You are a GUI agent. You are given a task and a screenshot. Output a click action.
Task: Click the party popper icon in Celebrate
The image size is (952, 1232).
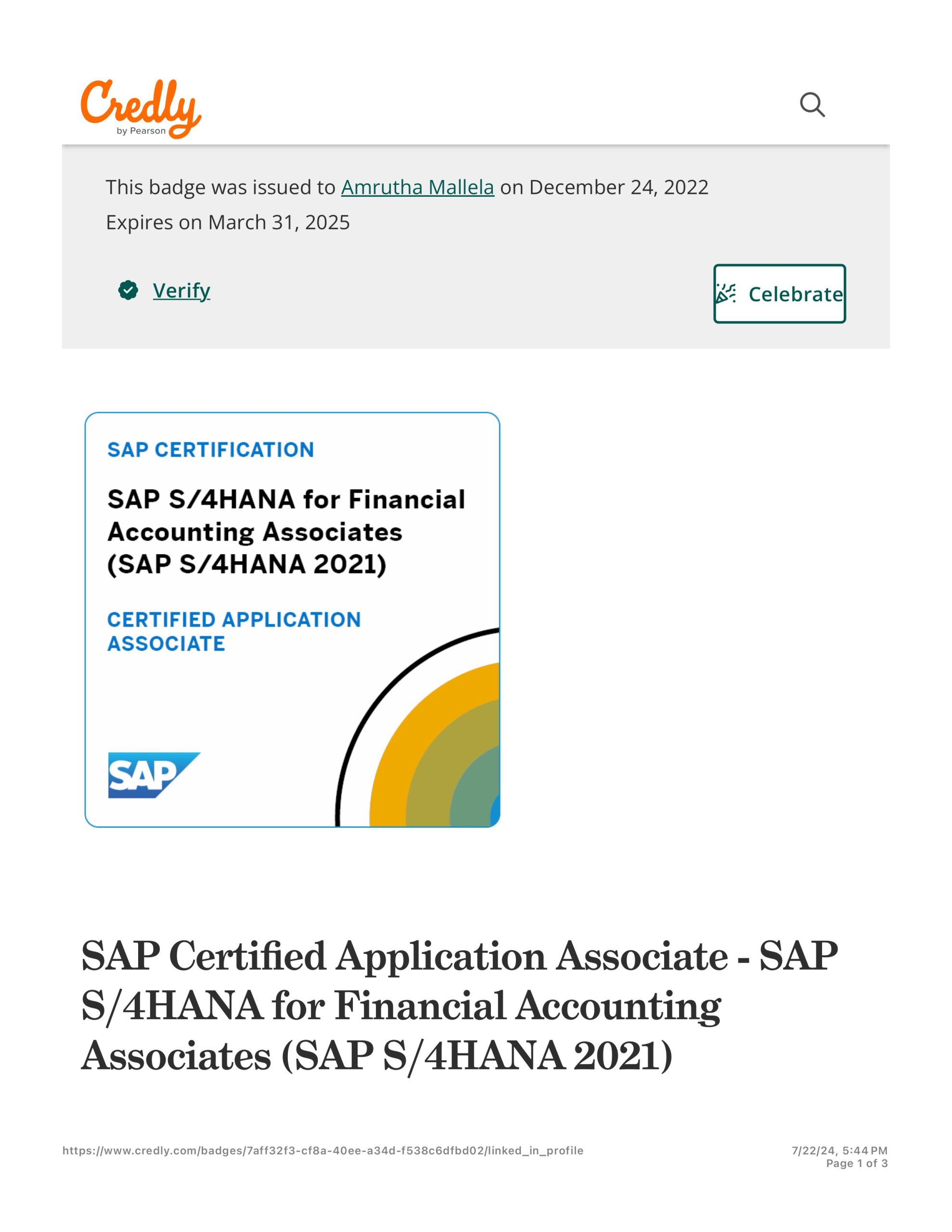(x=726, y=294)
